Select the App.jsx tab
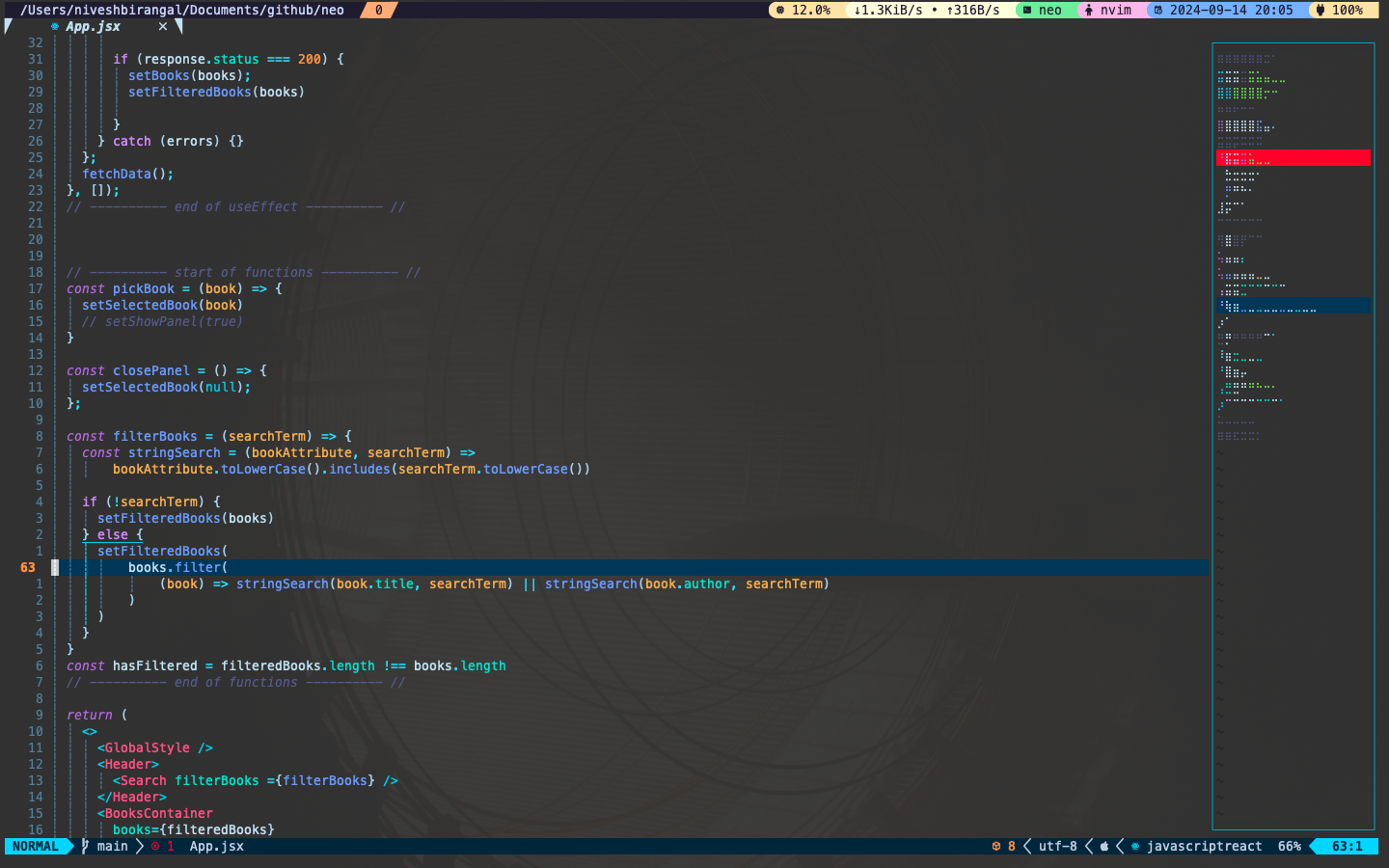The height and width of the screenshot is (868, 1389). [x=94, y=27]
